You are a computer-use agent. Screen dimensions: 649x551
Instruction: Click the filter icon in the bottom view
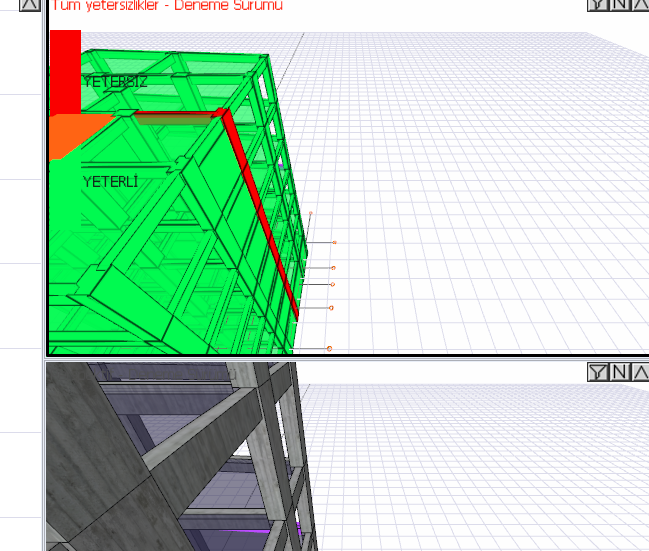pos(597,372)
